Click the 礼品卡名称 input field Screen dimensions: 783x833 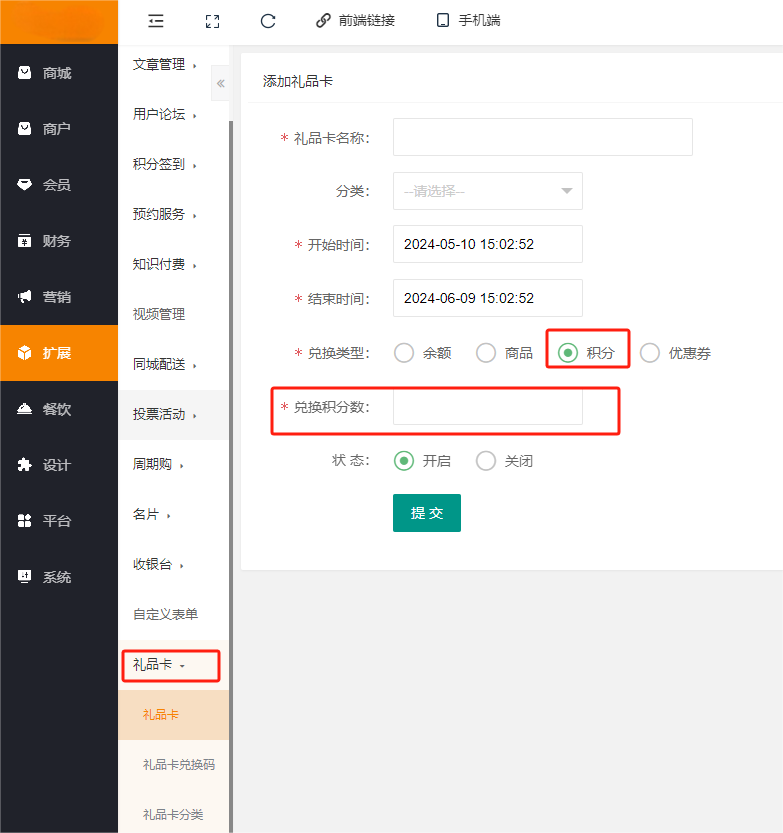click(542, 137)
